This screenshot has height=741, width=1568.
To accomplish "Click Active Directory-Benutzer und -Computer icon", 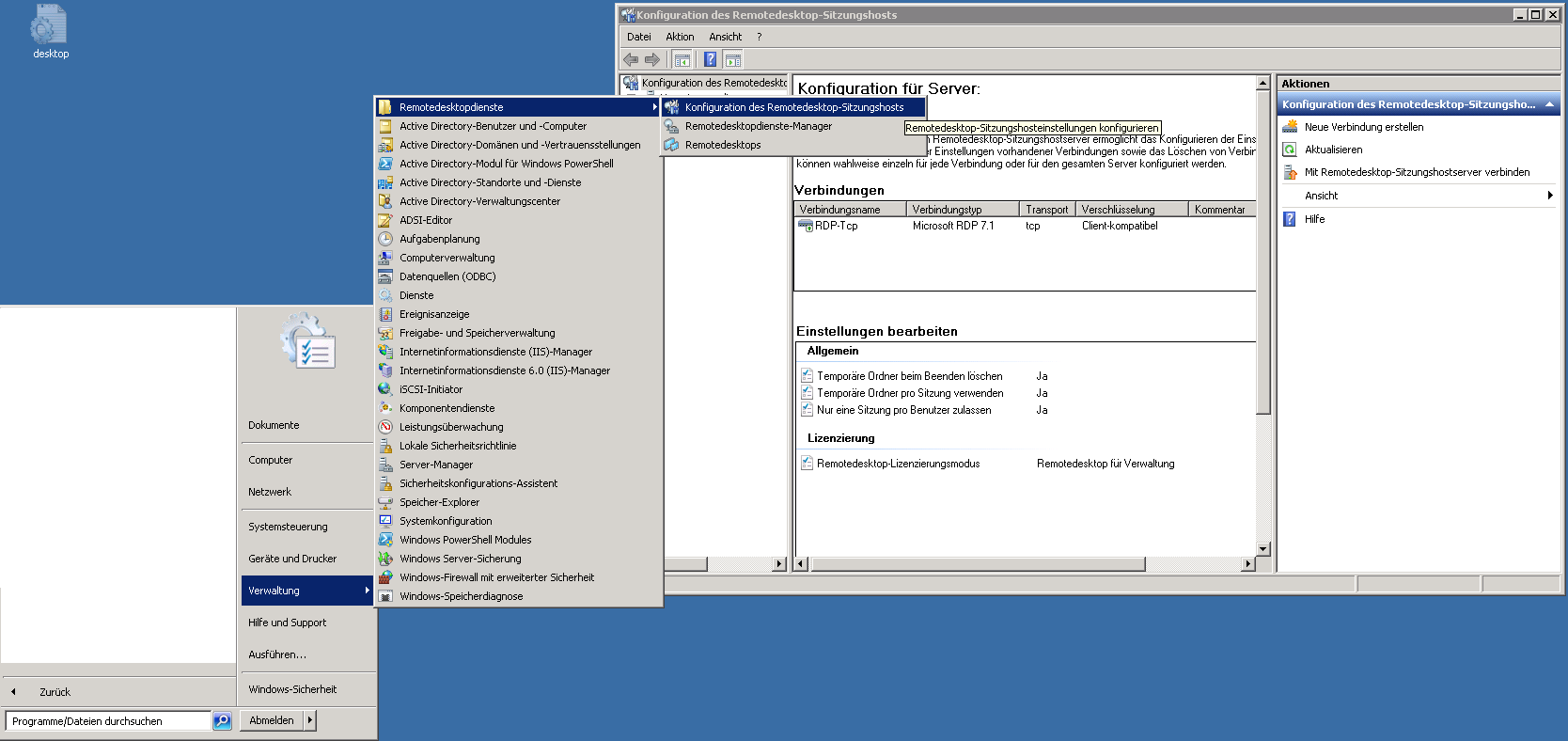I will click(385, 126).
